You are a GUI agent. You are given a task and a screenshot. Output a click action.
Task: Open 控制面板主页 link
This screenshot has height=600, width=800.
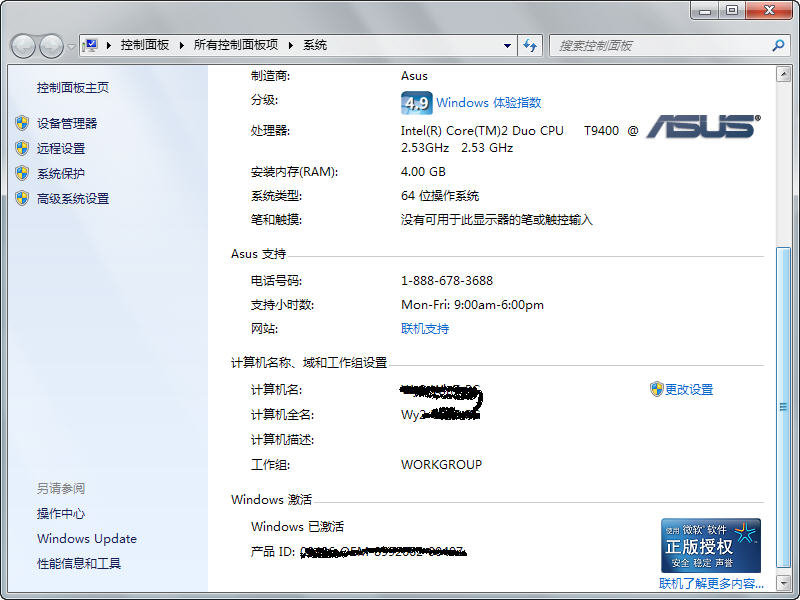[72, 88]
